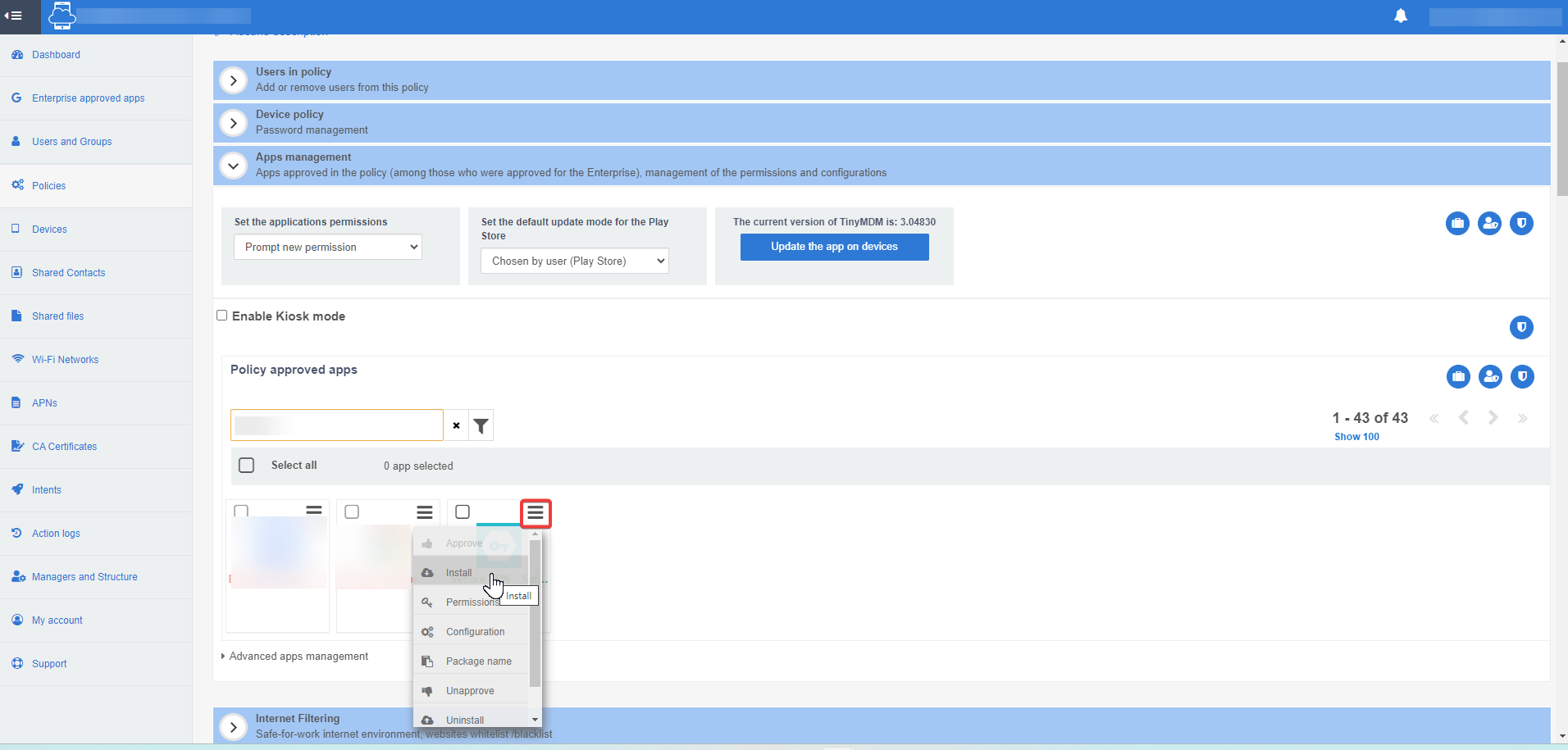This screenshot has width=1568, height=750.
Task: Collapse the sidebar menu toggle icon
Action: (x=13, y=16)
